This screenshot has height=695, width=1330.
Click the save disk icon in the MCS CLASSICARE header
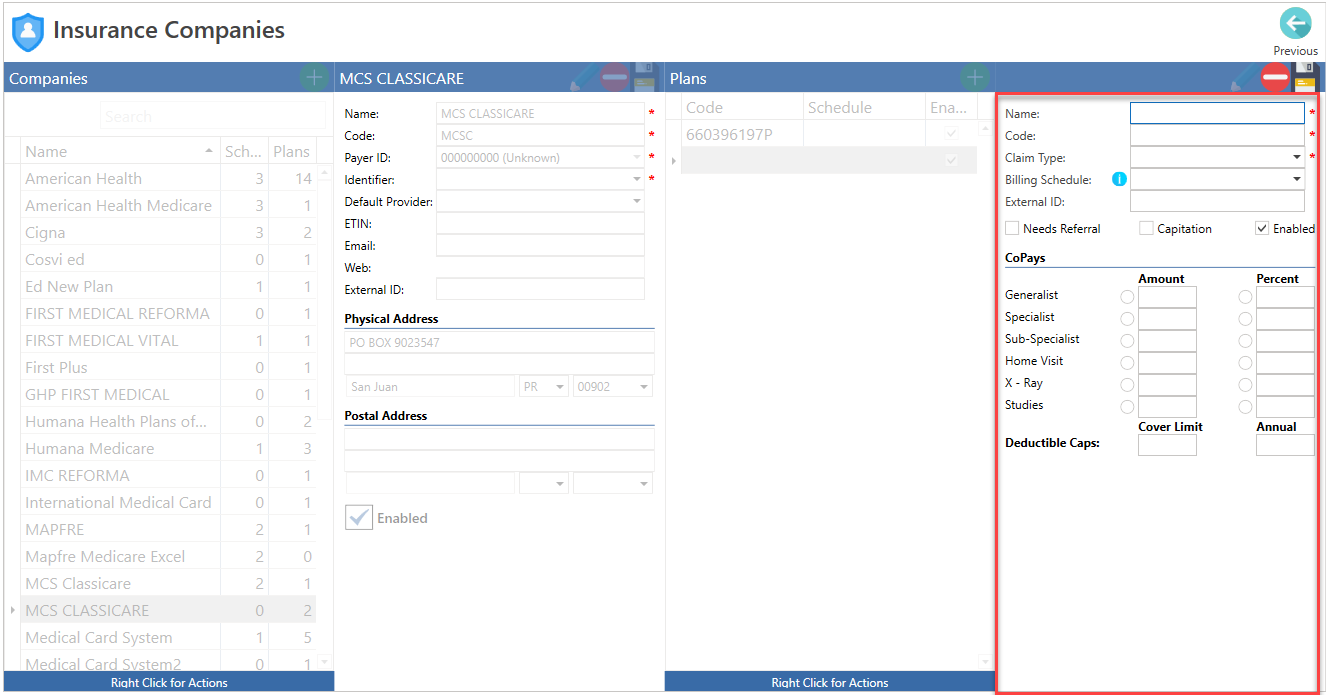645,78
